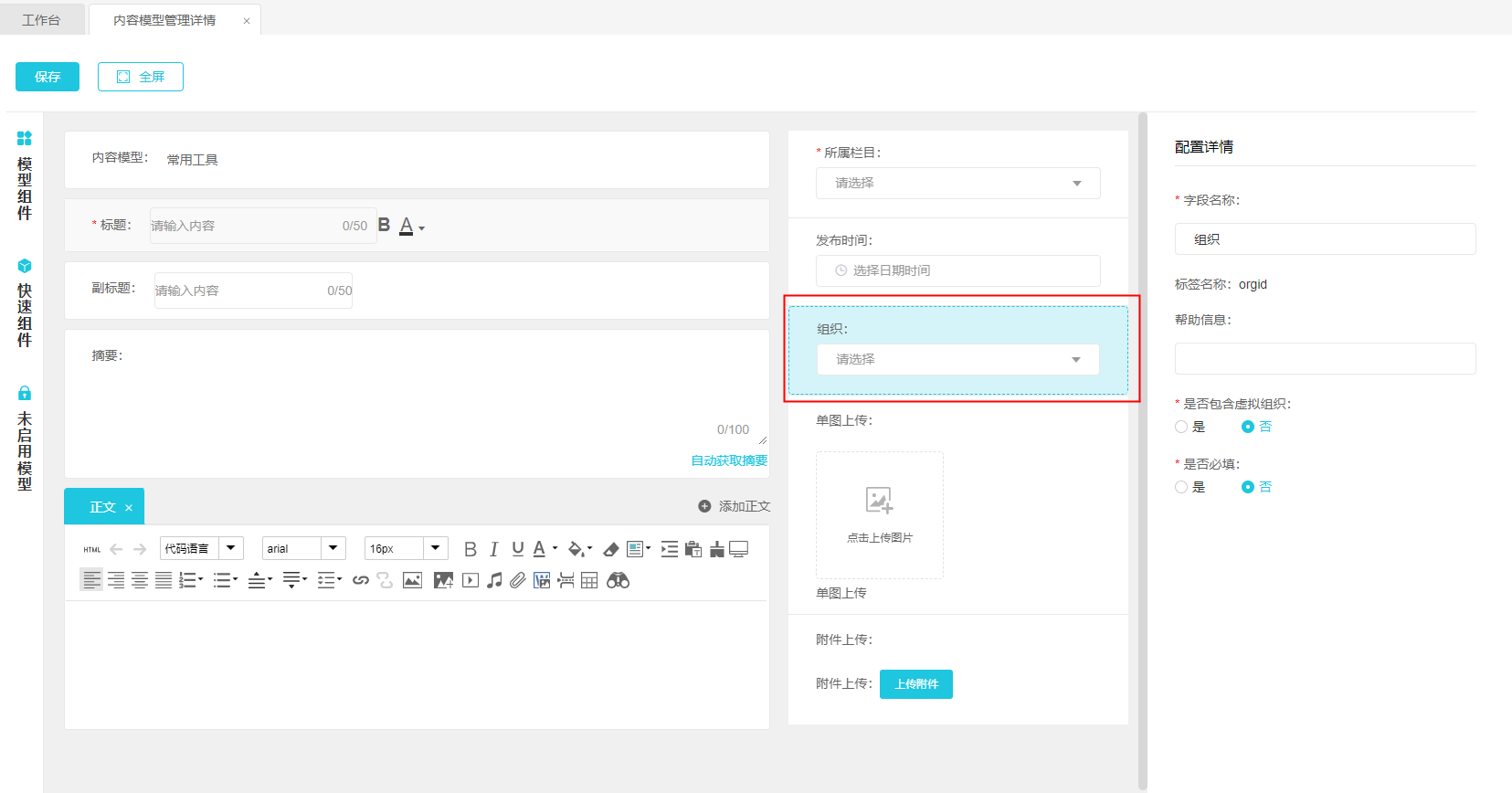The height and width of the screenshot is (793, 1512).
Task: Clear formatting with the eraser icon
Action: click(611, 549)
